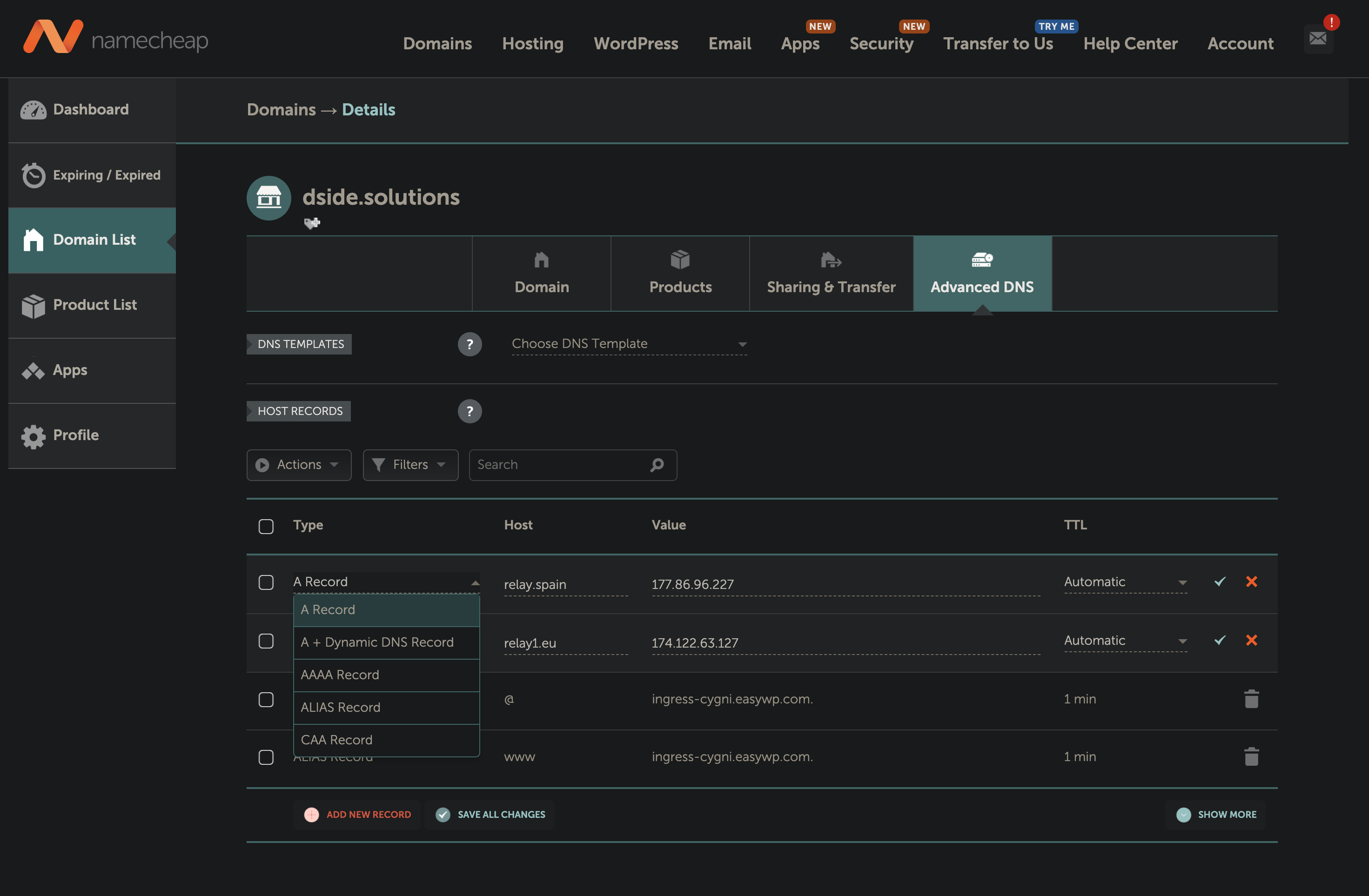1369x896 pixels.
Task: Cancel the relay.spain record with red X
Action: (1251, 582)
